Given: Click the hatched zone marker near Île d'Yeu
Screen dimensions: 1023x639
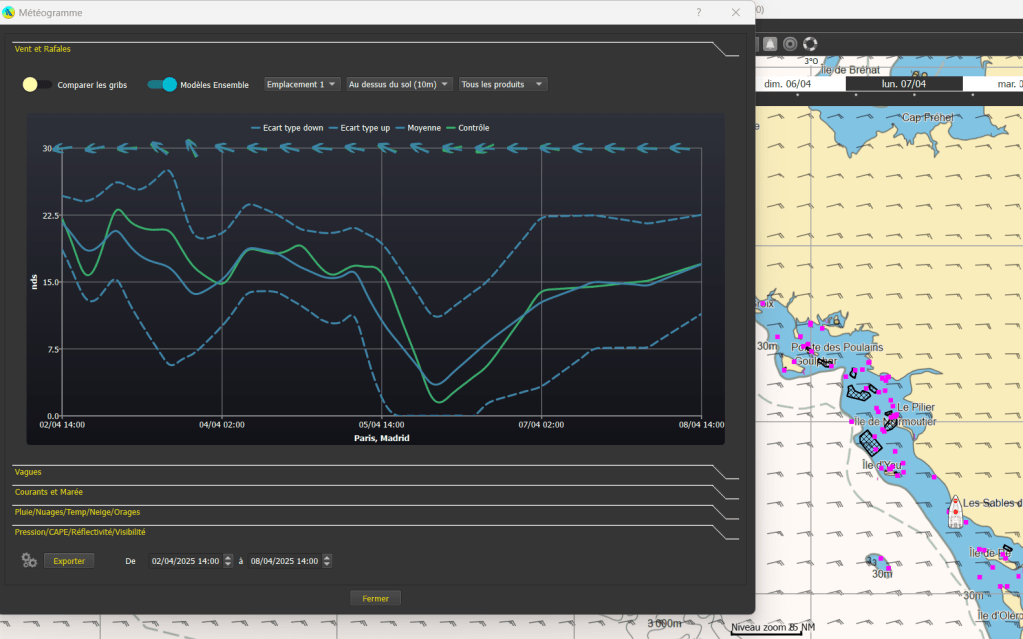Looking at the screenshot, I should (x=870, y=444).
